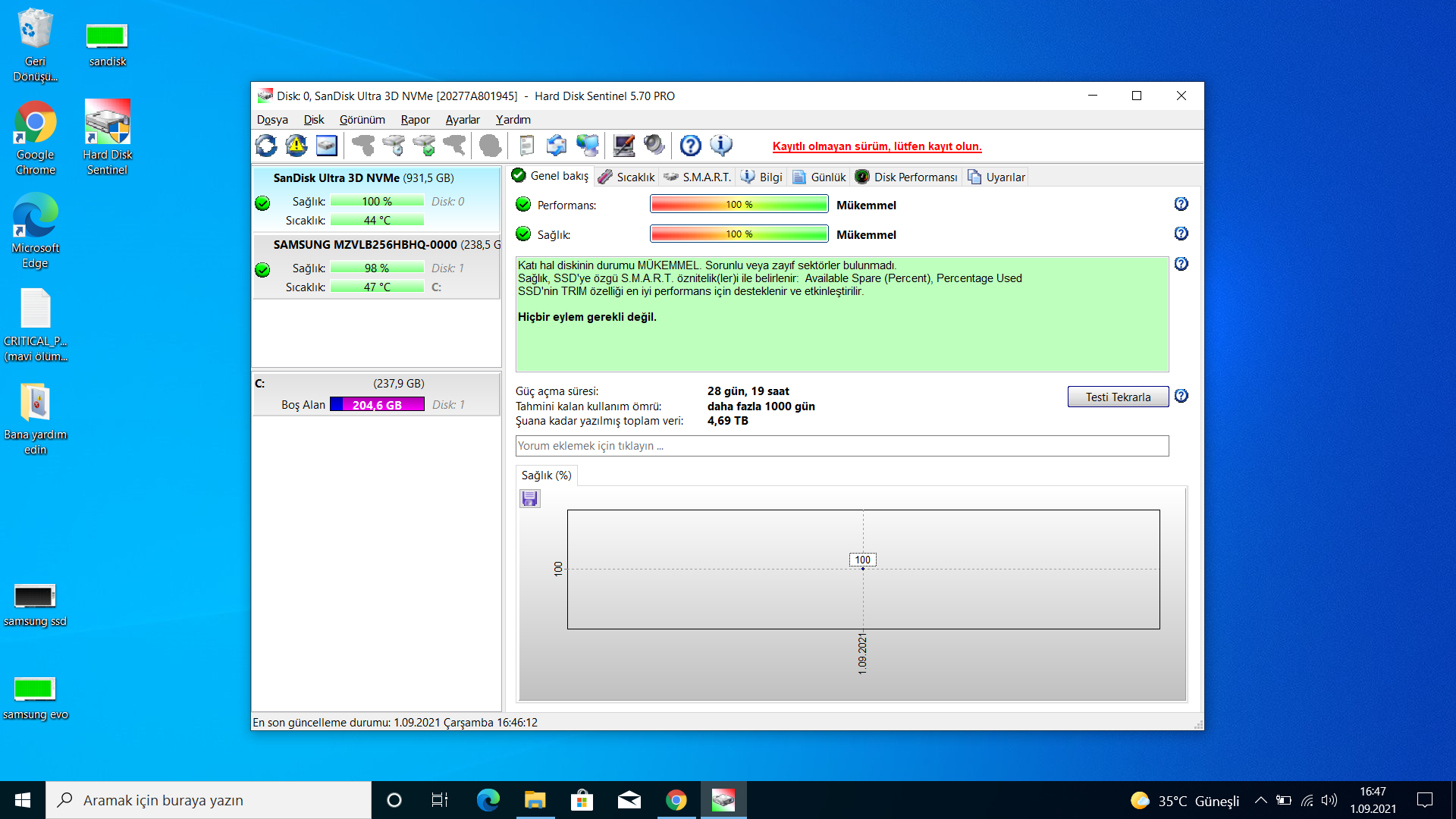This screenshot has width=1456, height=819.
Task: Click the info bubble about toolbar icon
Action: click(x=720, y=145)
